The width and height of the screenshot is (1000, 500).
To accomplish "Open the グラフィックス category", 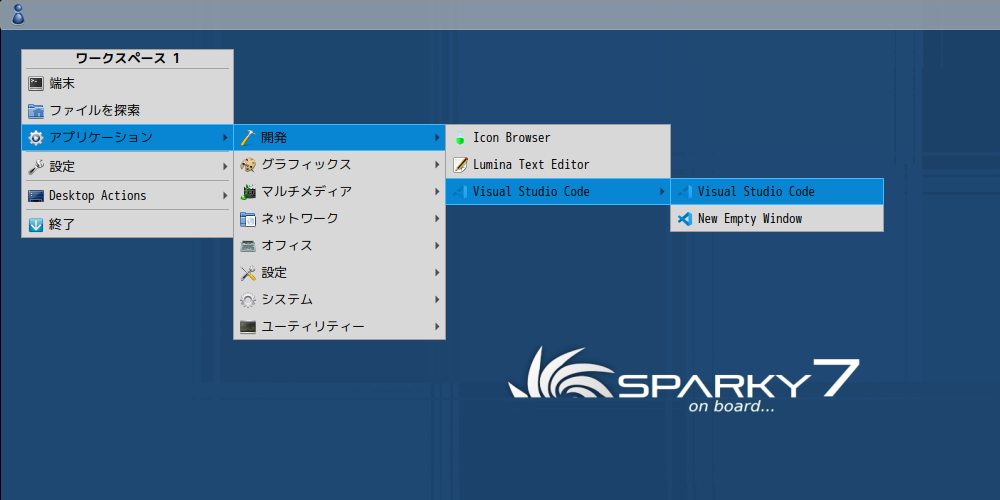I will tap(339, 165).
